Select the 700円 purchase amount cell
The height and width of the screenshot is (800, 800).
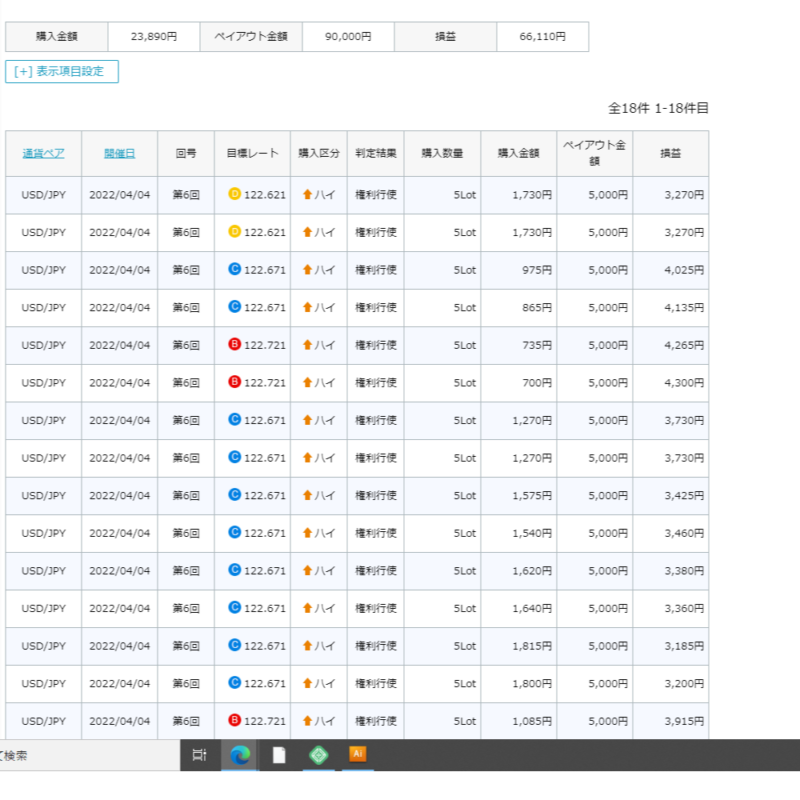pyautogui.click(x=518, y=383)
